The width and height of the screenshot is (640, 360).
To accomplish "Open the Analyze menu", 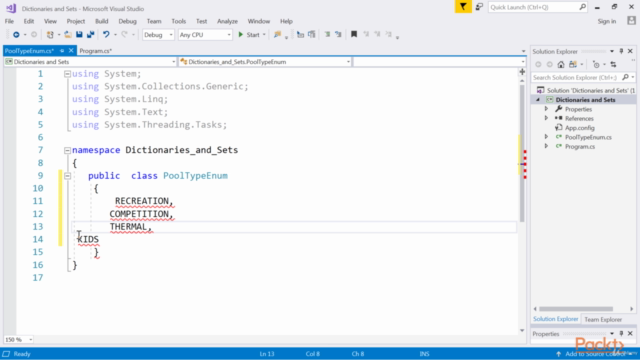I will (227, 21).
